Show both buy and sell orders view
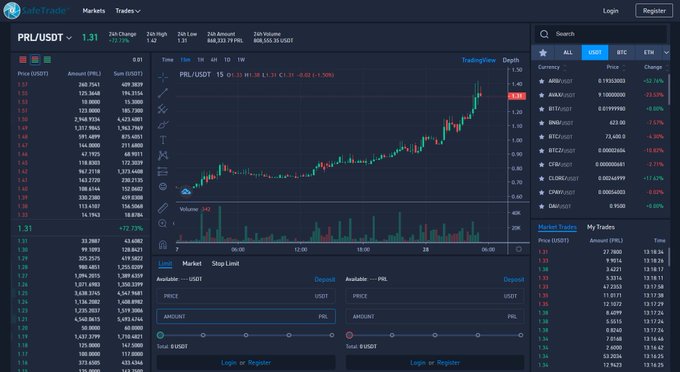 pyautogui.click(x=35, y=60)
